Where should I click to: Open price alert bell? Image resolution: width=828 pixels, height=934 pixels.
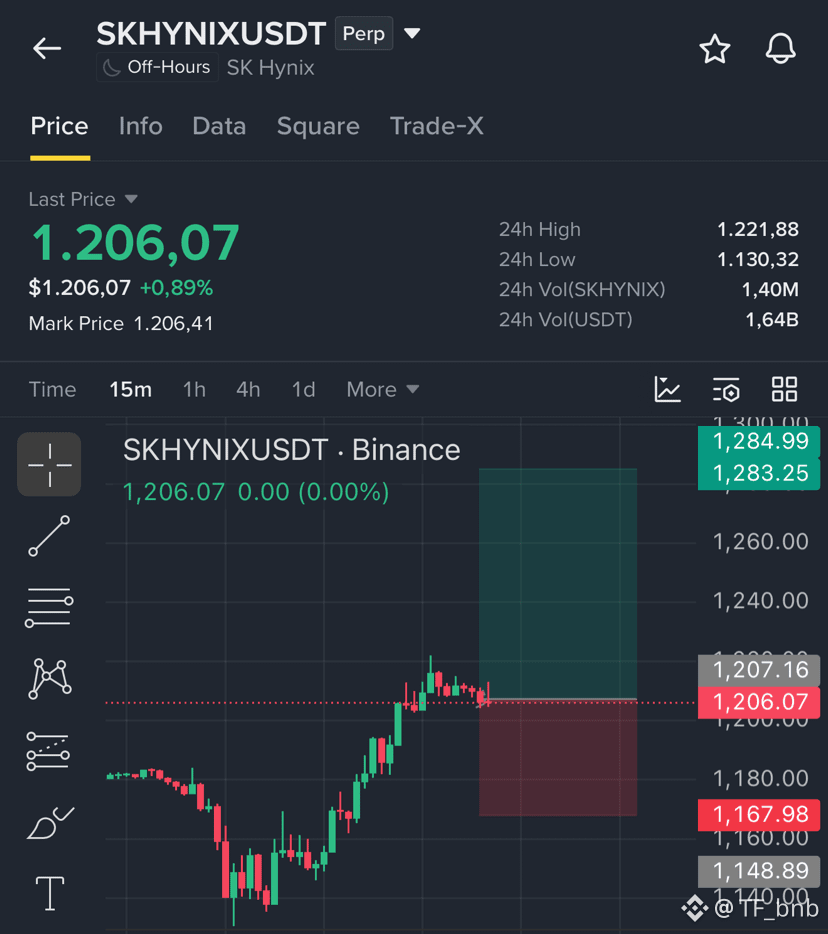tap(780, 49)
